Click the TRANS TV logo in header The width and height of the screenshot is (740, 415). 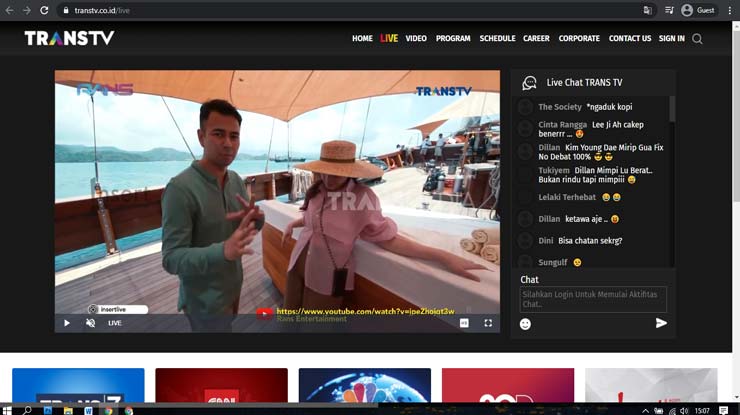(69, 38)
